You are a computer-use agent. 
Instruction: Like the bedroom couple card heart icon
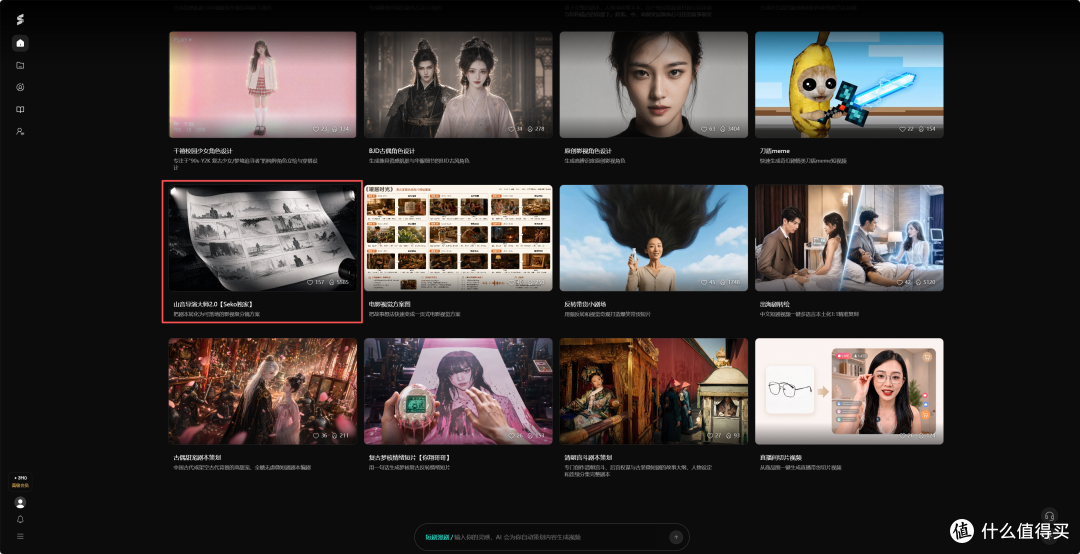point(899,282)
